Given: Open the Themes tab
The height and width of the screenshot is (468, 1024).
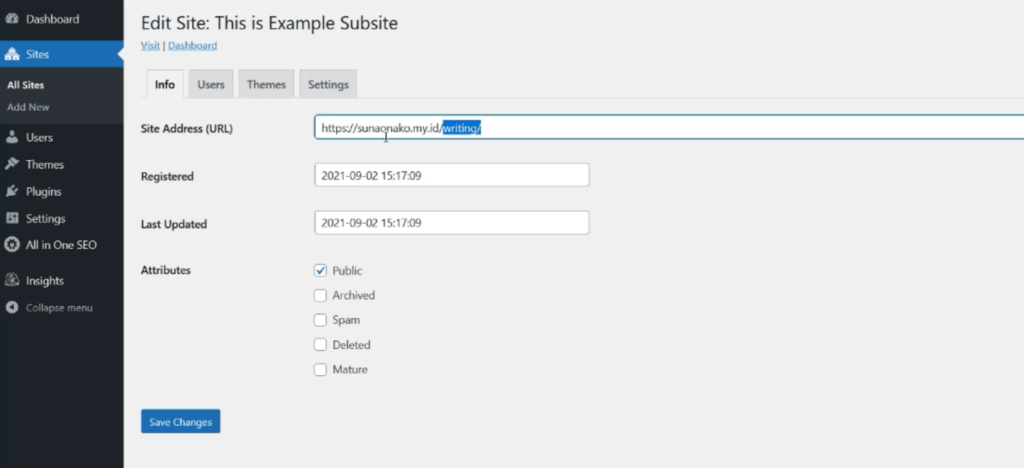Looking at the screenshot, I should coord(266,85).
